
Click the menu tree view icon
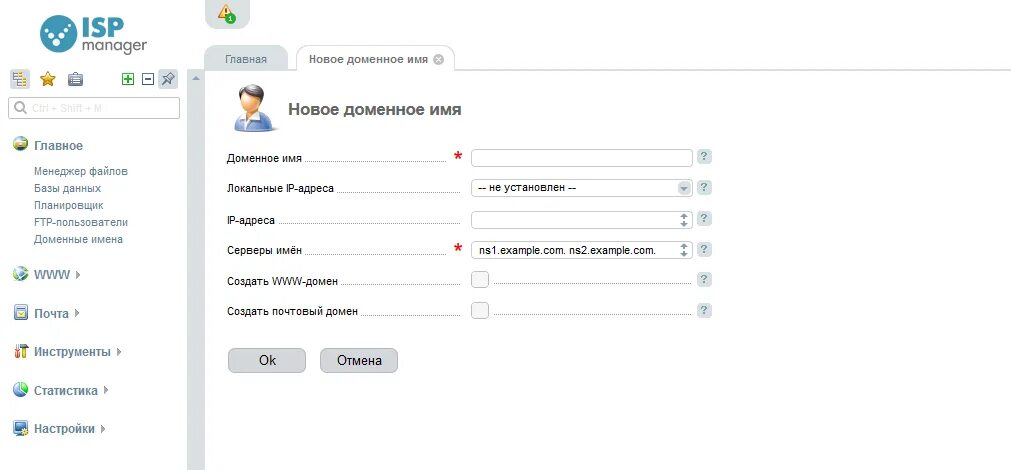click(x=19, y=79)
